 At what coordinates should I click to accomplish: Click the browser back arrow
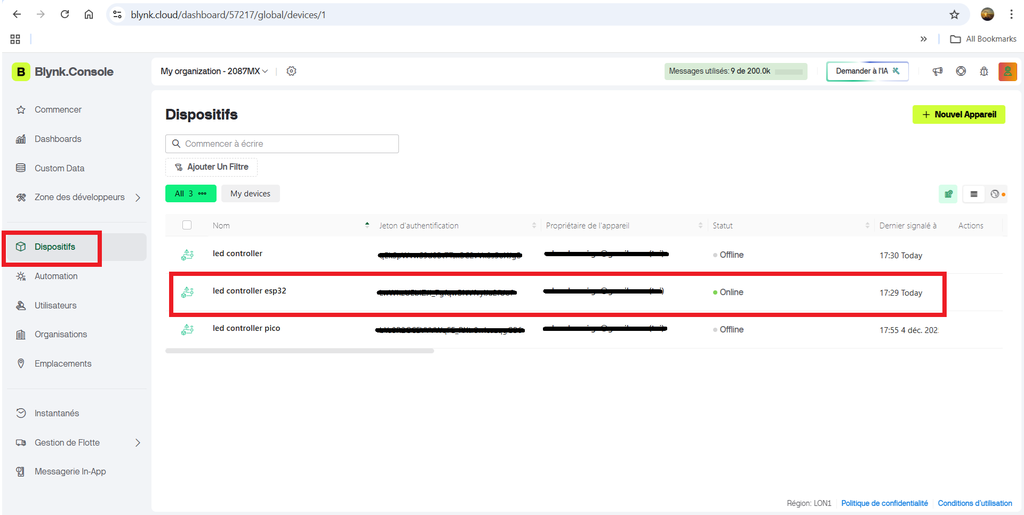point(17,14)
